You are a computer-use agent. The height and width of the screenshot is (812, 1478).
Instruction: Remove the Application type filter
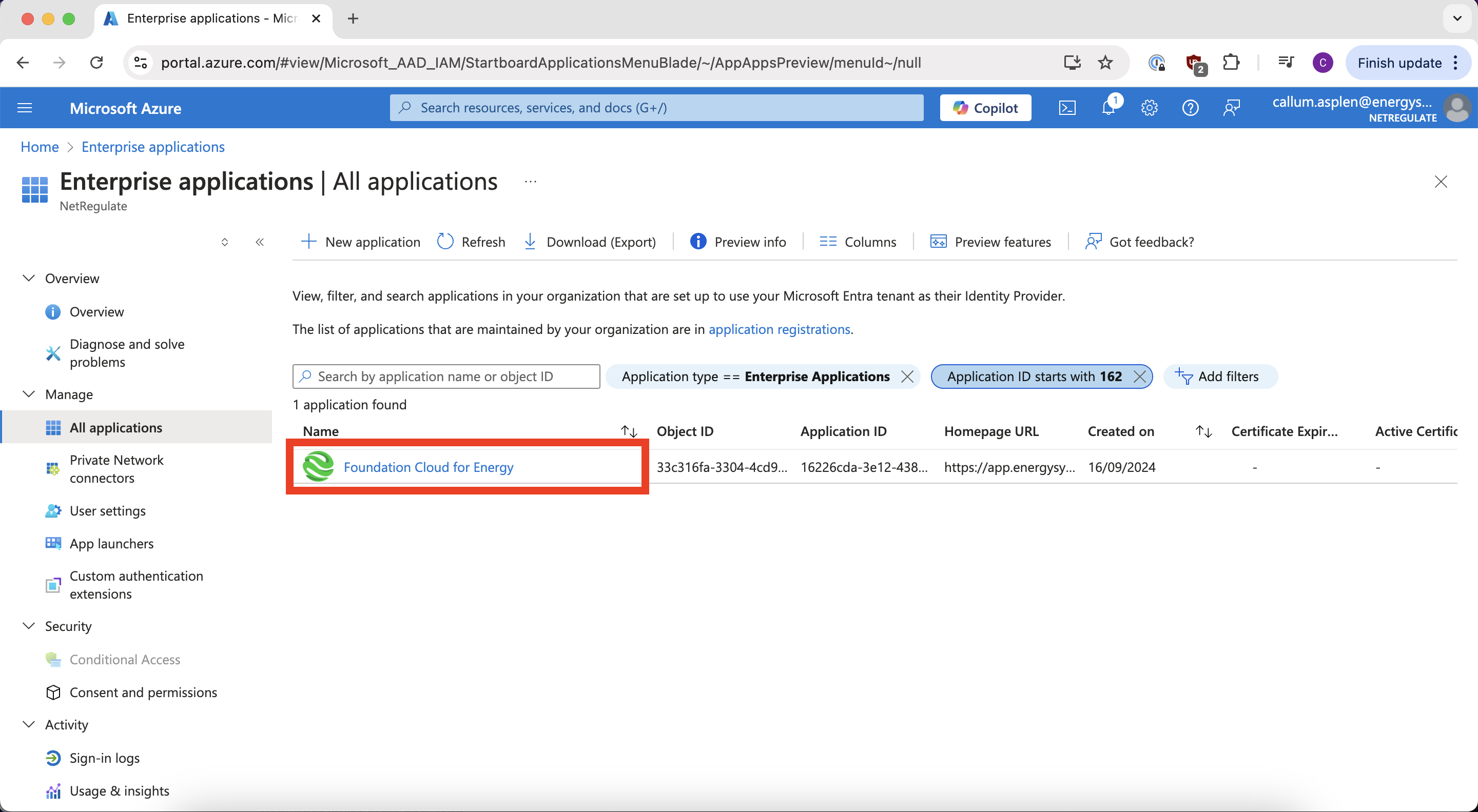907,376
